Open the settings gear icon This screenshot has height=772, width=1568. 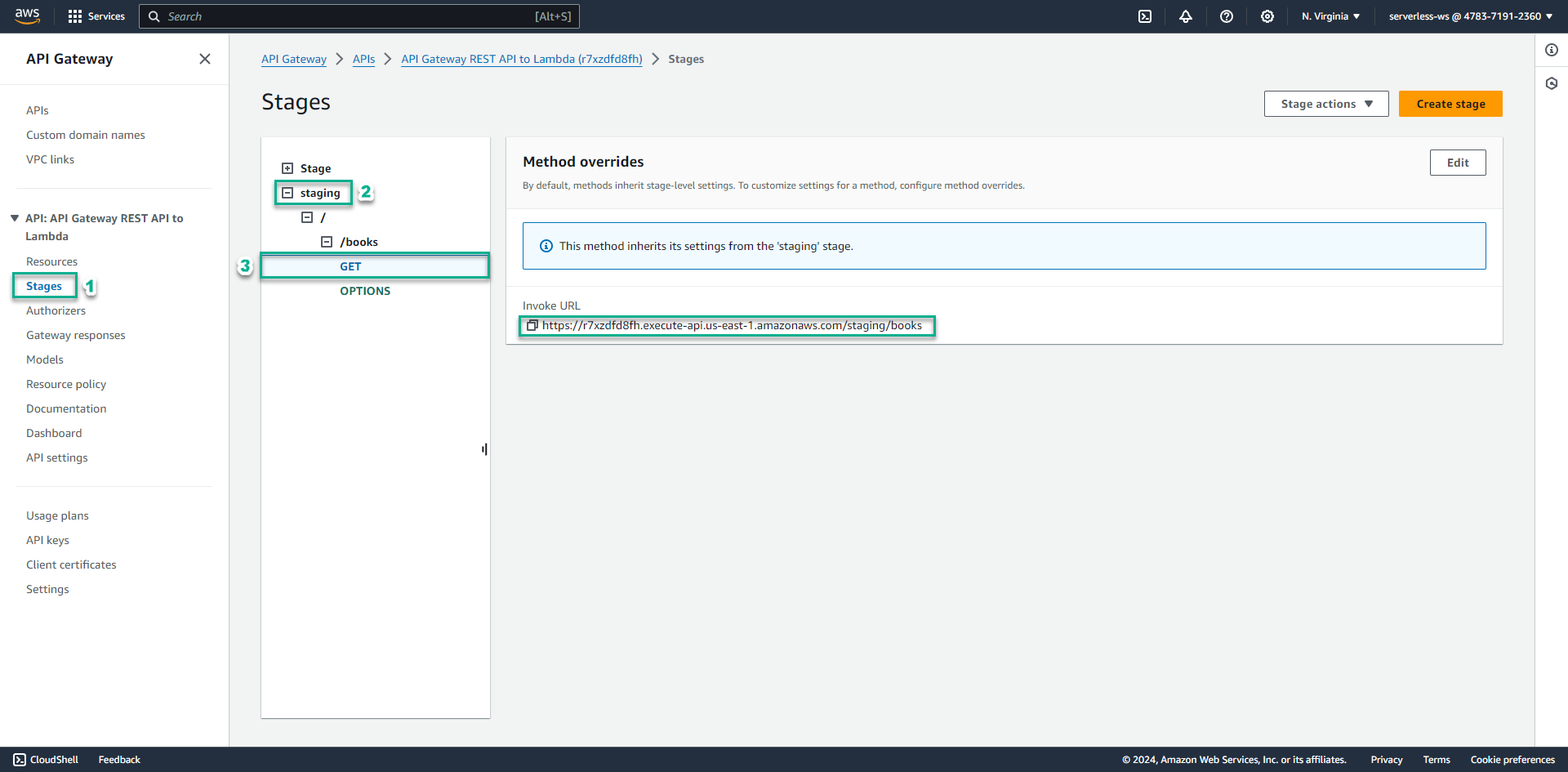point(1267,16)
